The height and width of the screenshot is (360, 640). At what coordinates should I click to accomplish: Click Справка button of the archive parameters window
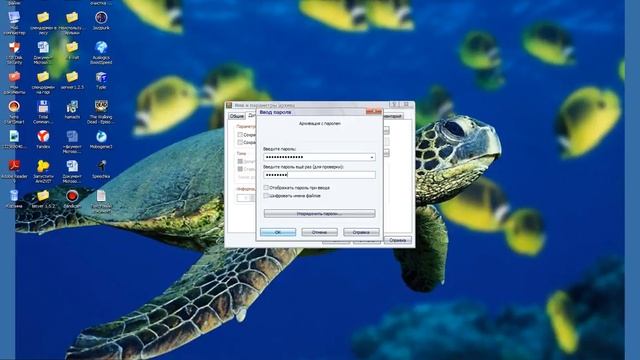398,240
